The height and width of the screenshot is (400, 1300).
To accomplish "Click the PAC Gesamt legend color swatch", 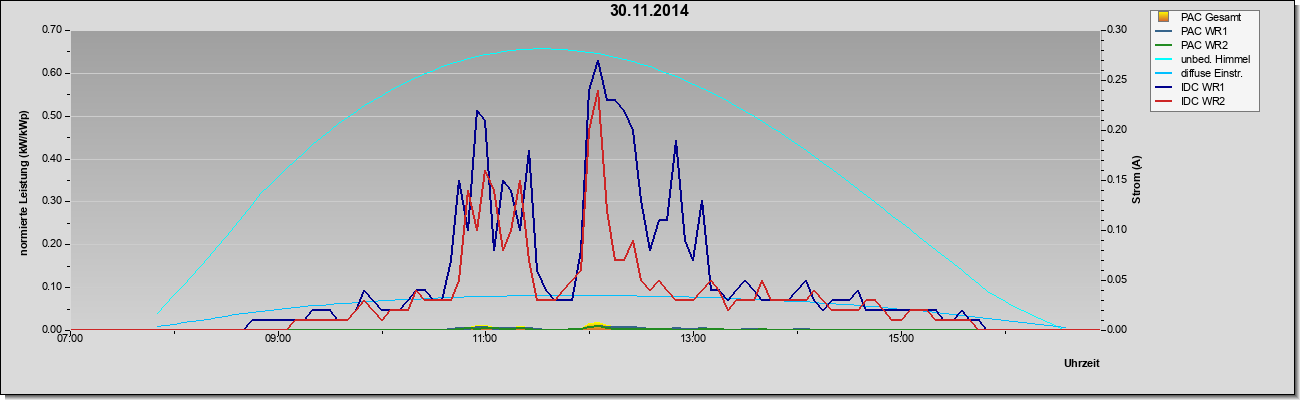I will (1162, 16).
